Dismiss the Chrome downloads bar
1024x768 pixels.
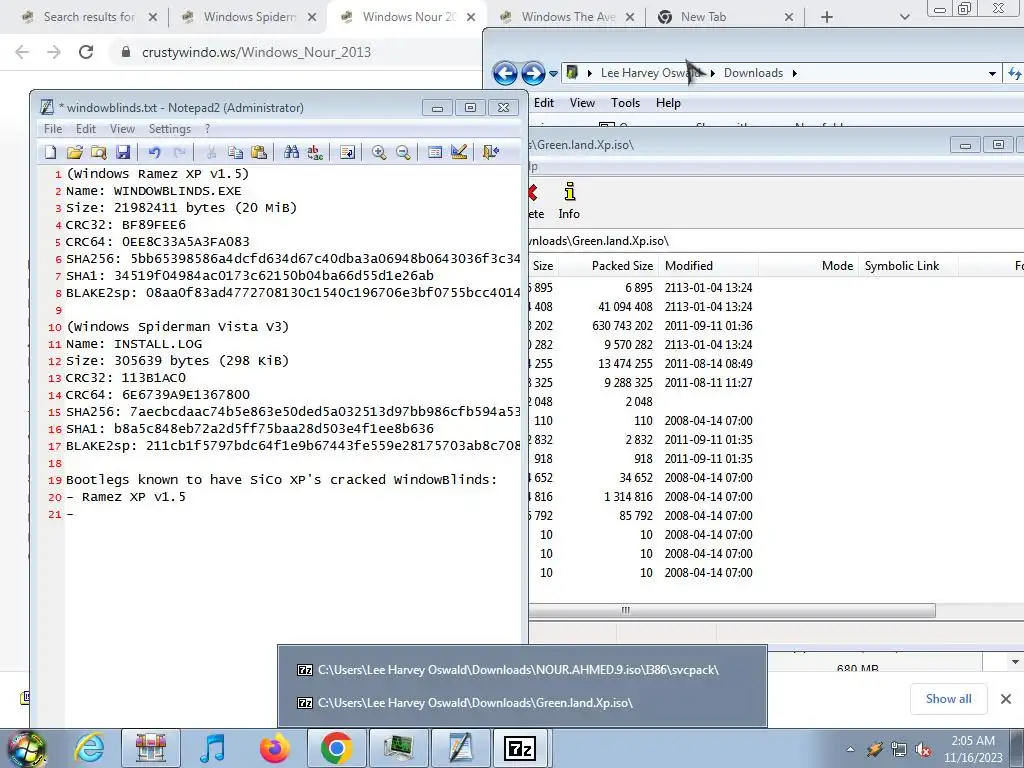coord(1006,699)
